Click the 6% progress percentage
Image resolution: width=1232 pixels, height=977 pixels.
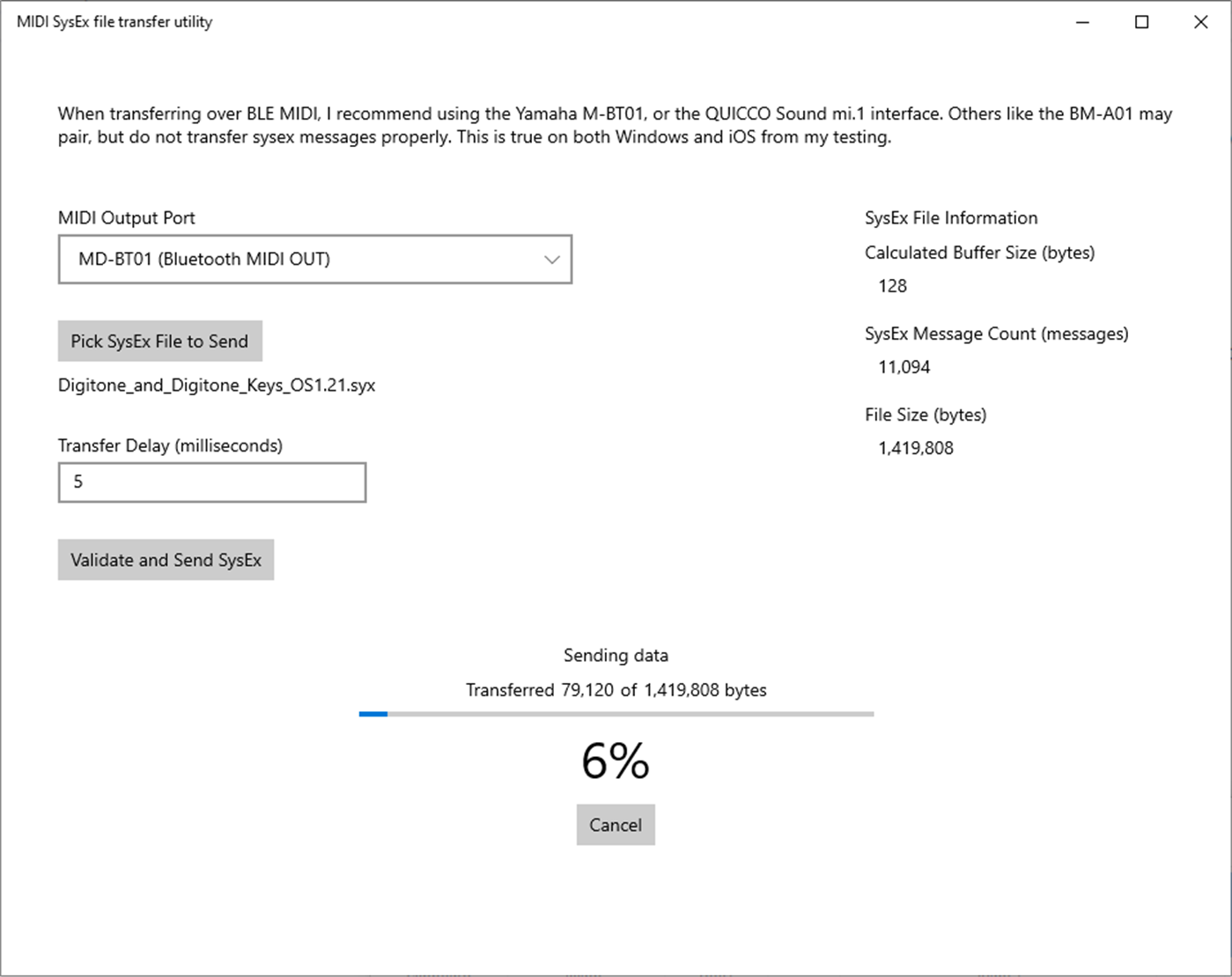616,760
